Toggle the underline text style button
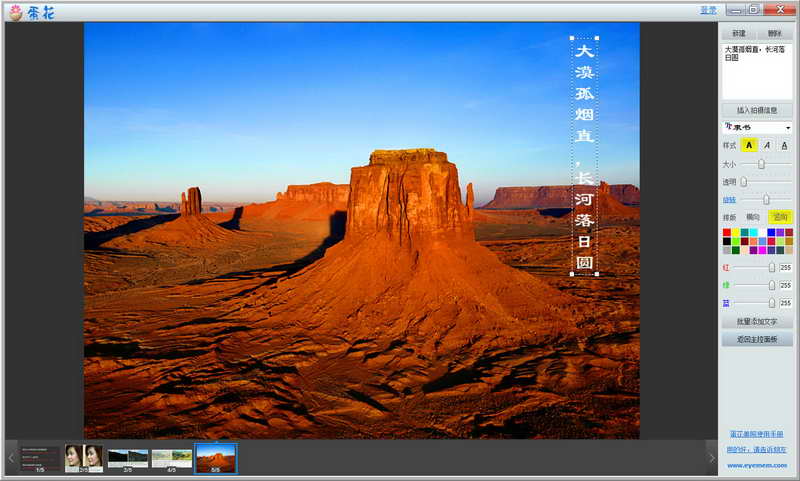800x481 pixels. click(x=784, y=145)
